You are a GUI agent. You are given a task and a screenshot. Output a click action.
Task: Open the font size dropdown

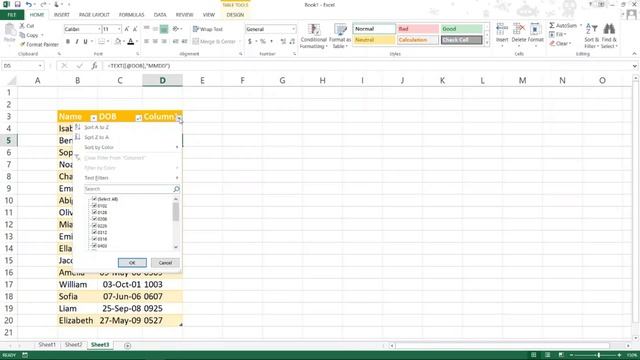(119, 29)
